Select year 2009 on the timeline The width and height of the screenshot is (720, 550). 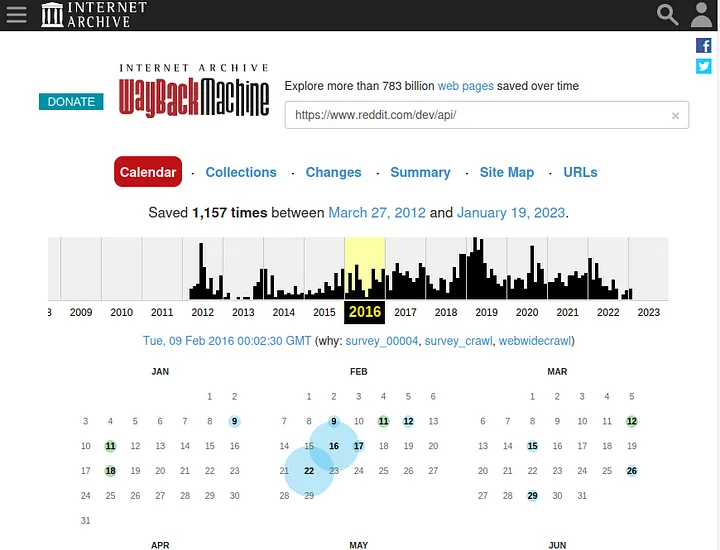(81, 312)
